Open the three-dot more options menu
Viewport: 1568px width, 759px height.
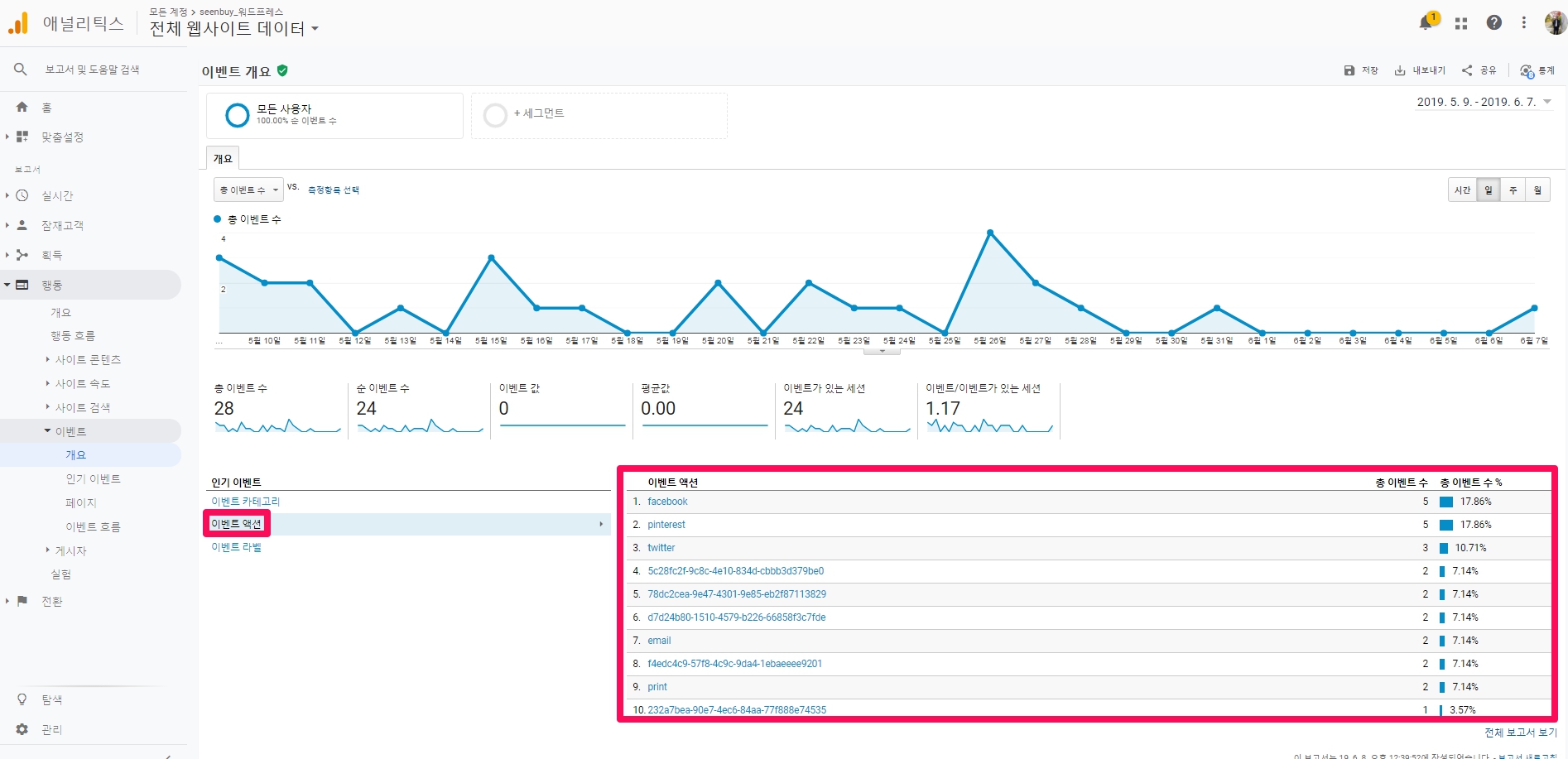click(x=1523, y=23)
